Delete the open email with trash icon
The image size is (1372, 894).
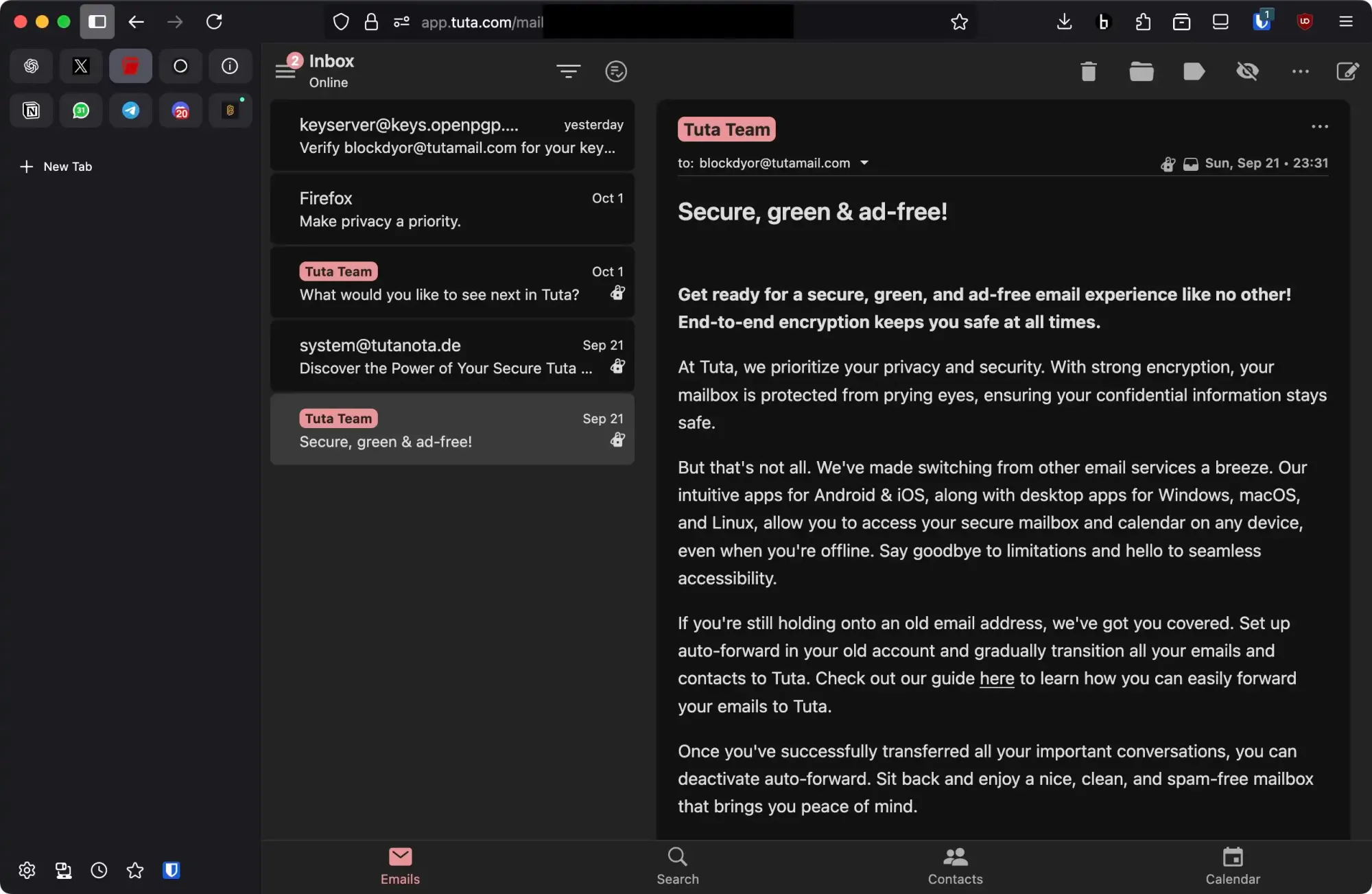[1089, 71]
